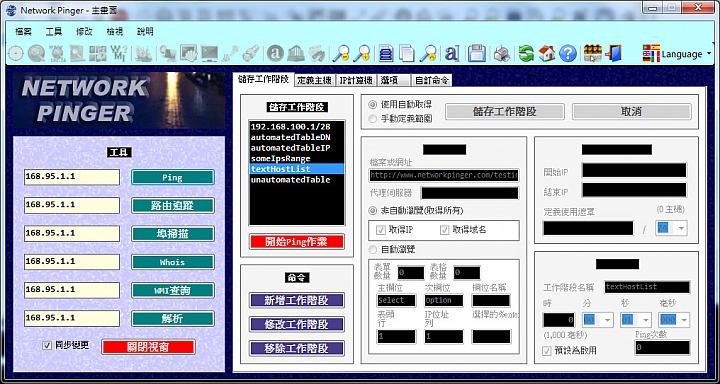Select automatedTableDN in the session list
The width and height of the screenshot is (720, 384).
[297, 137]
